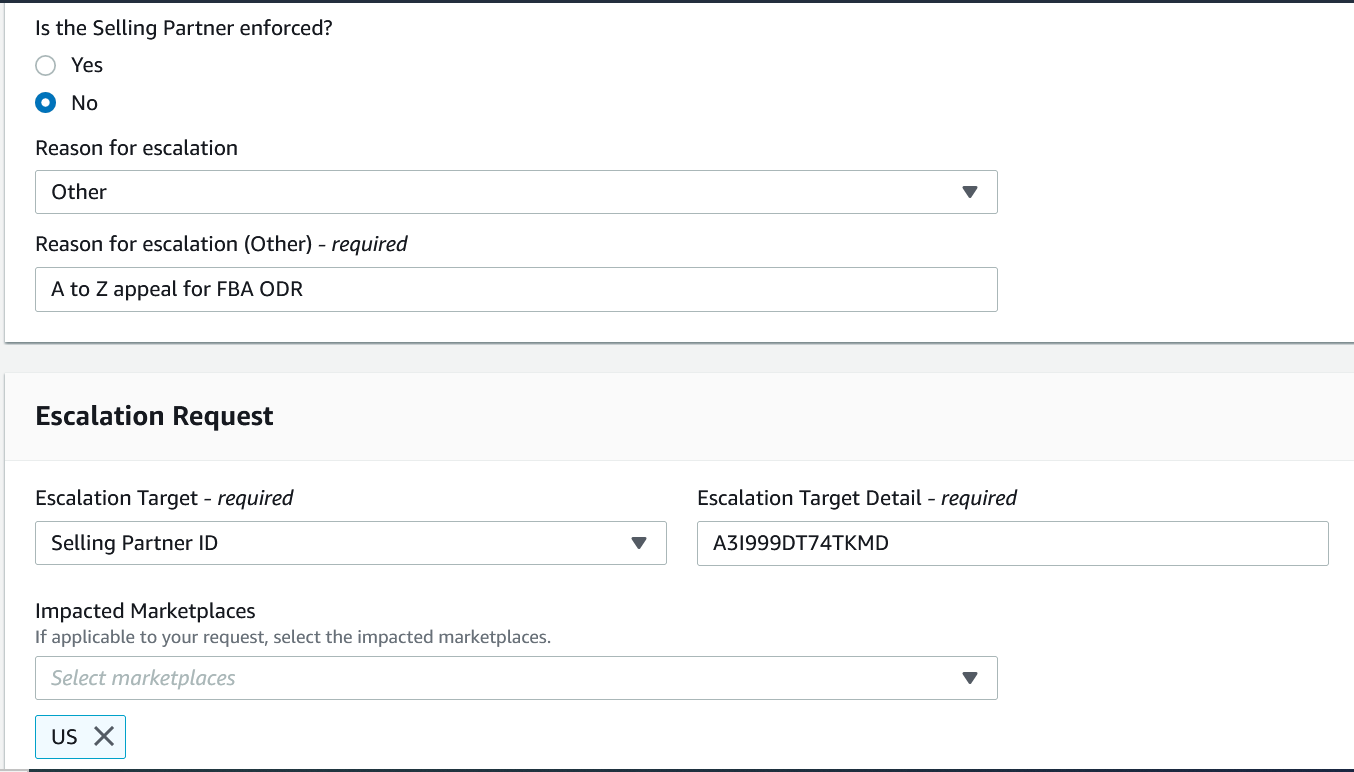Click the "US" text in marketplace tag
The image size is (1354, 772).
coord(64,737)
